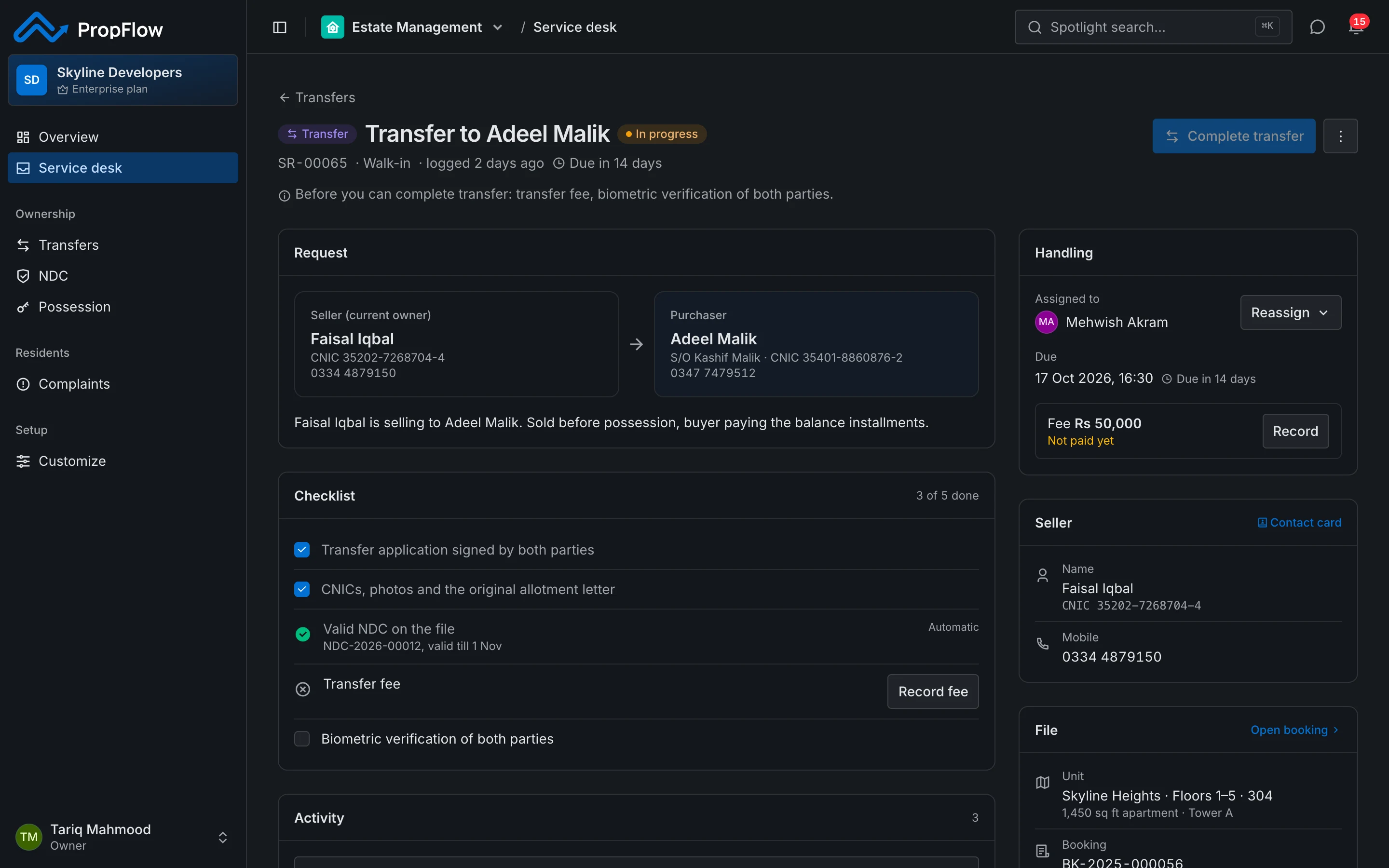Expand the Estate Management module dropdown
Image resolution: width=1389 pixels, height=868 pixels.
pyautogui.click(x=498, y=27)
